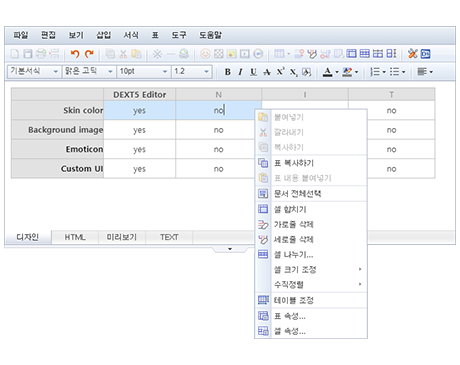The width and height of the screenshot is (460, 365).
Task: Open the 도움말 menu
Action: pyautogui.click(x=210, y=35)
